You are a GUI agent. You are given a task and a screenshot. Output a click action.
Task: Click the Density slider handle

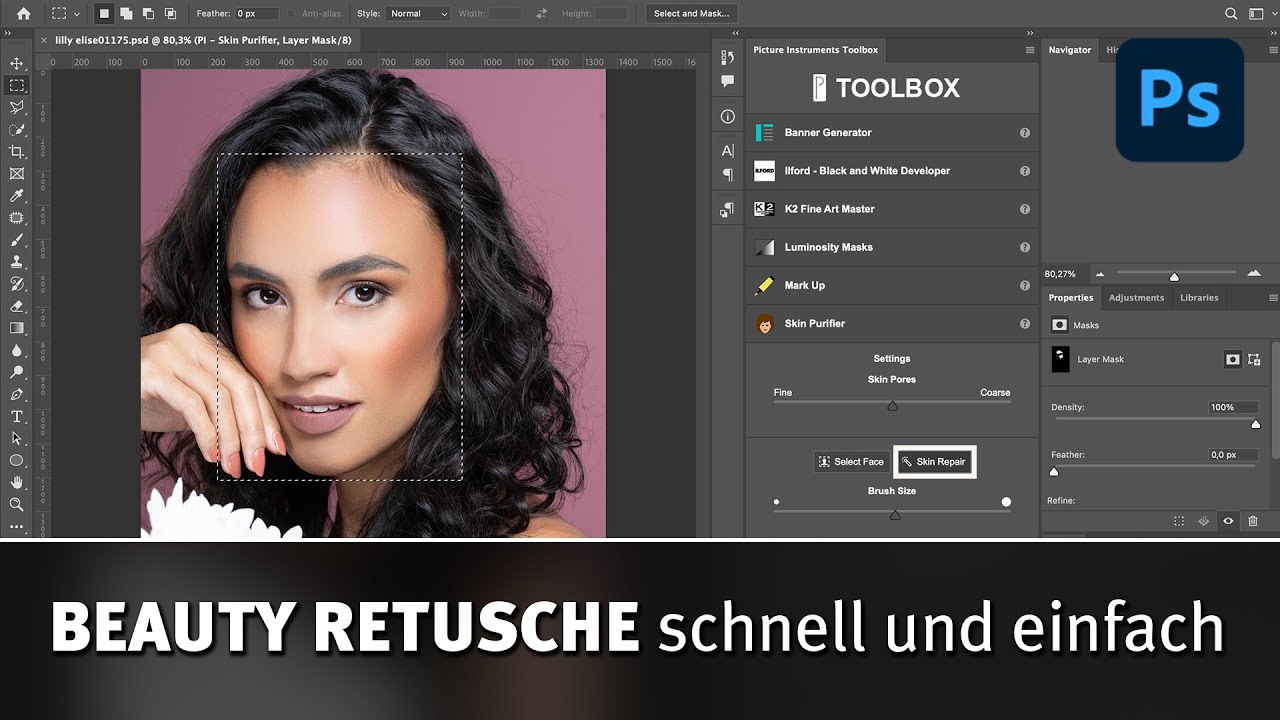(1256, 424)
